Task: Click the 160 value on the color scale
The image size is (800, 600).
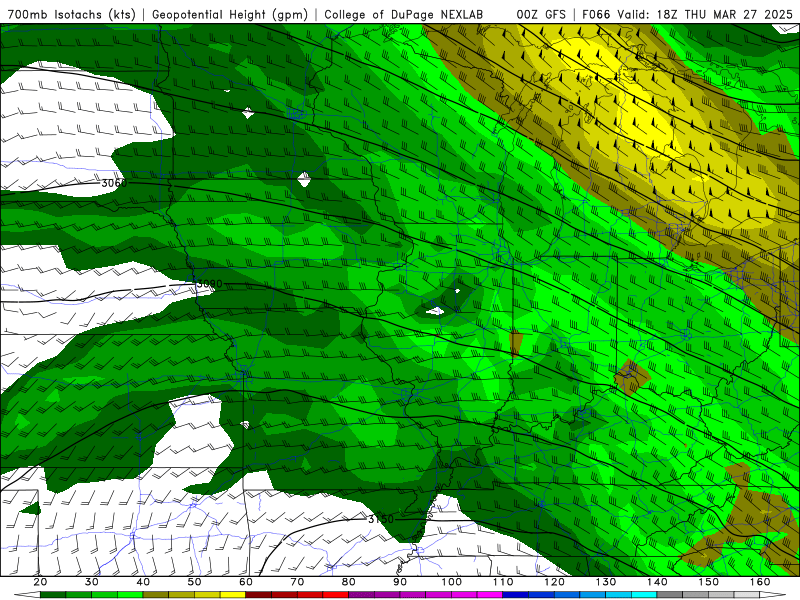Action: (760, 582)
